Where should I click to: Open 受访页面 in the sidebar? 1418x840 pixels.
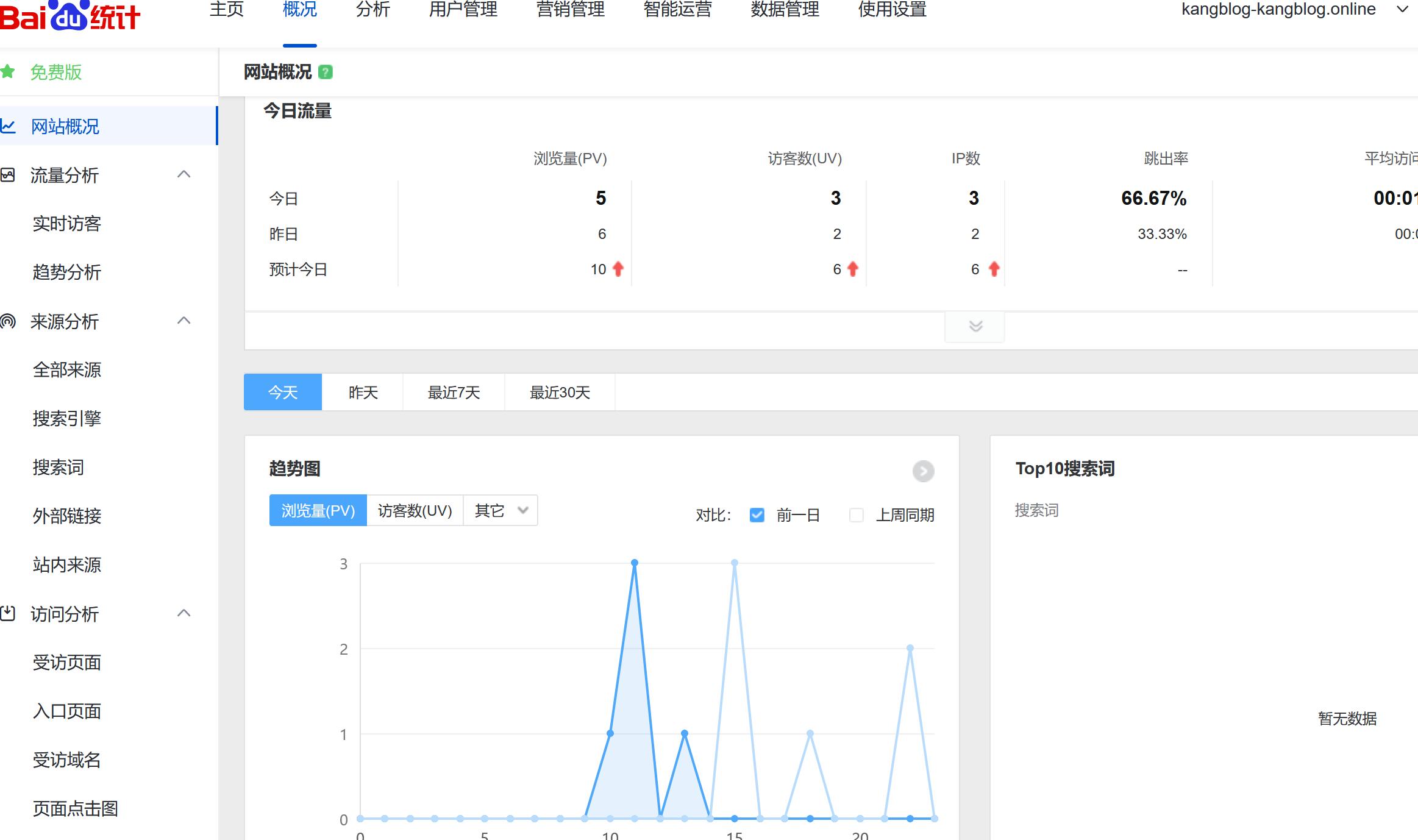coord(67,663)
